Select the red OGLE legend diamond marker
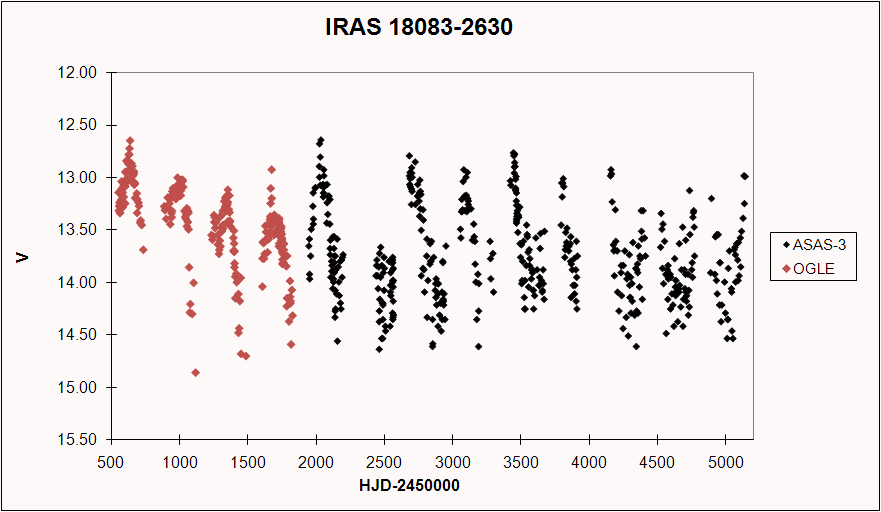 pyautogui.click(x=786, y=268)
